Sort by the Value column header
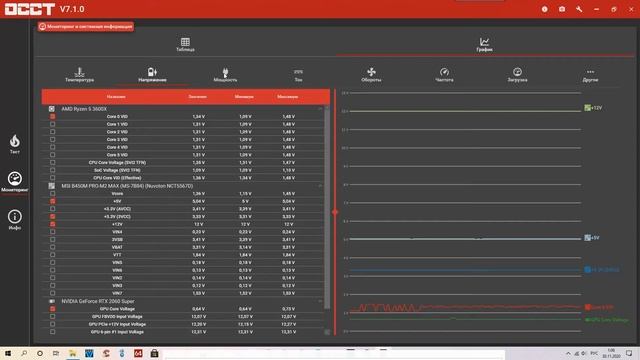 click(x=198, y=97)
